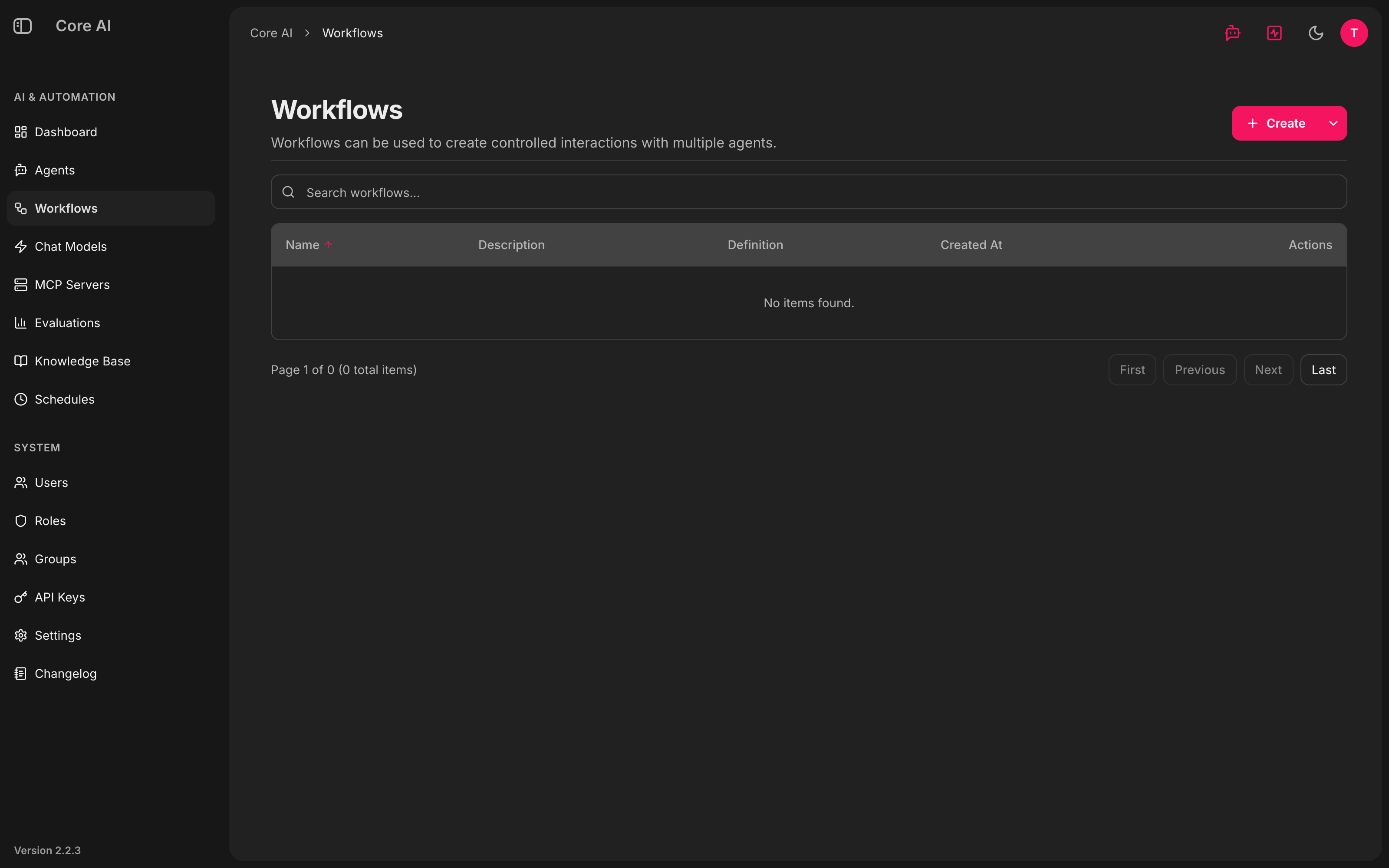Viewport: 1389px width, 868px height.
Task: Click the Definition column header
Action: click(755, 245)
